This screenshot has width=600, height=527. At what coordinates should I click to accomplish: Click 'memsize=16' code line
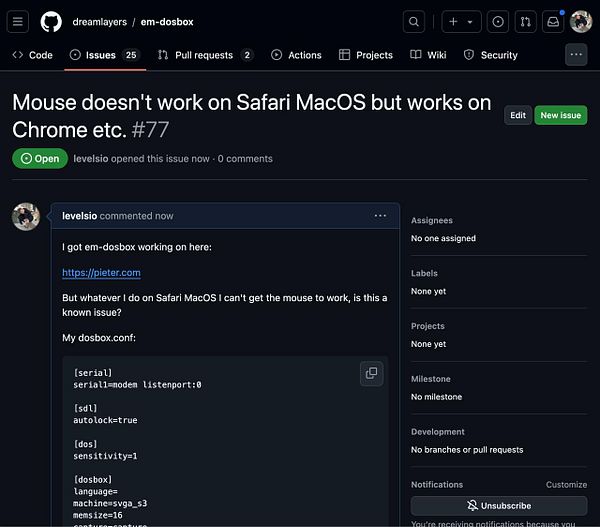pyautogui.click(x=98, y=515)
